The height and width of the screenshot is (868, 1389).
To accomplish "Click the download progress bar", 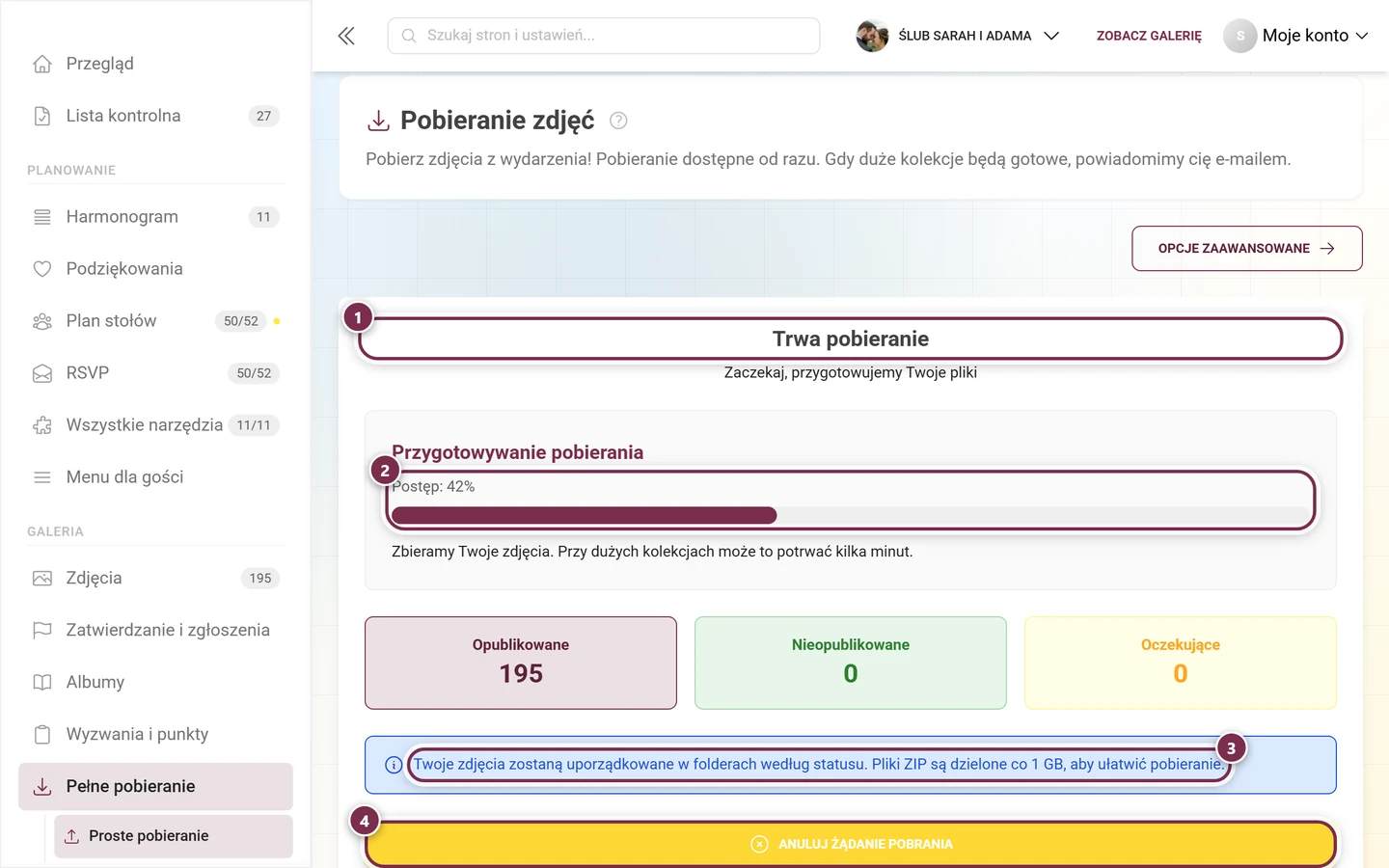I will pyautogui.click(x=851, y=516).
